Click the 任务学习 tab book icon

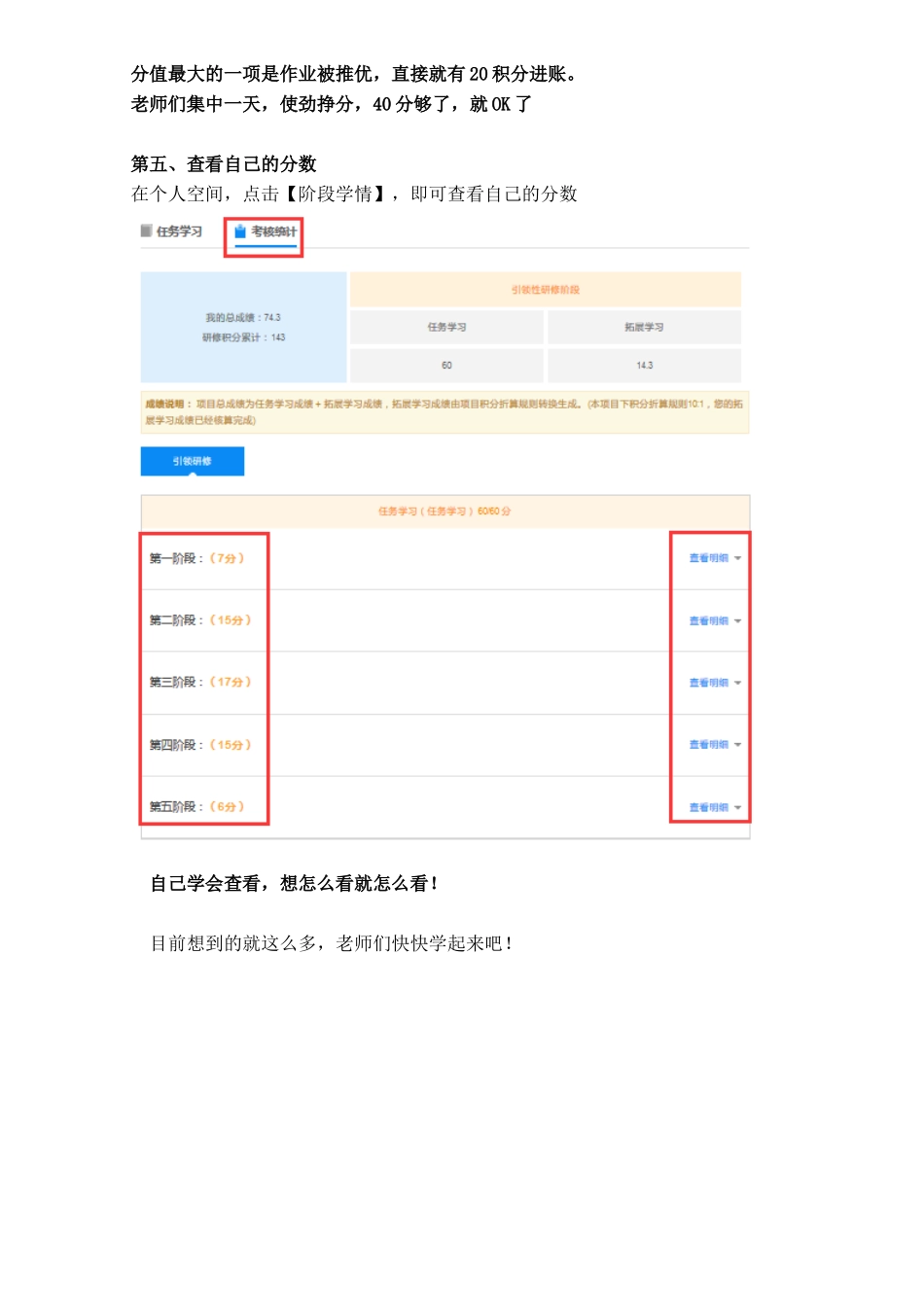point(146,230)
